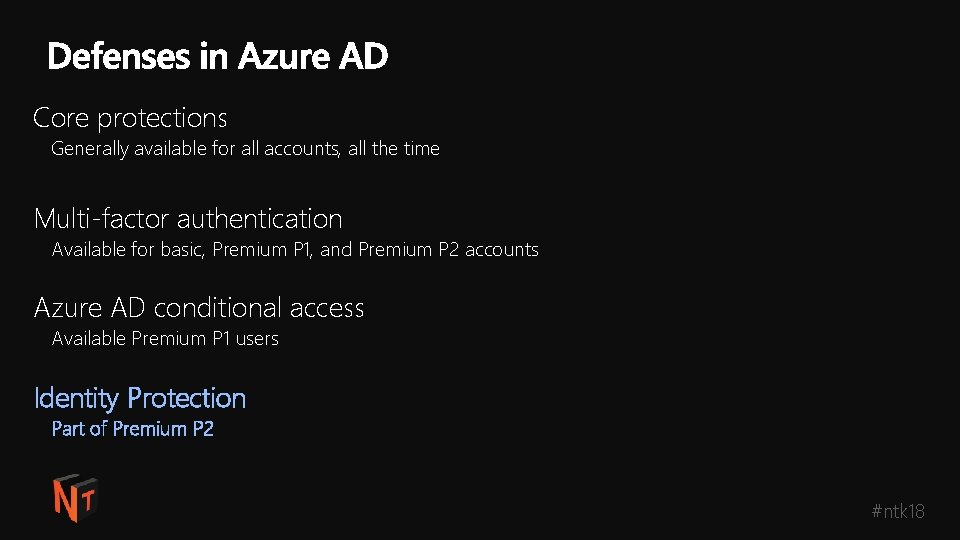Click the word "Defenses" in the title
Image resolution: width=960 pixels, height=540 pixels.
tap(119, 56)
